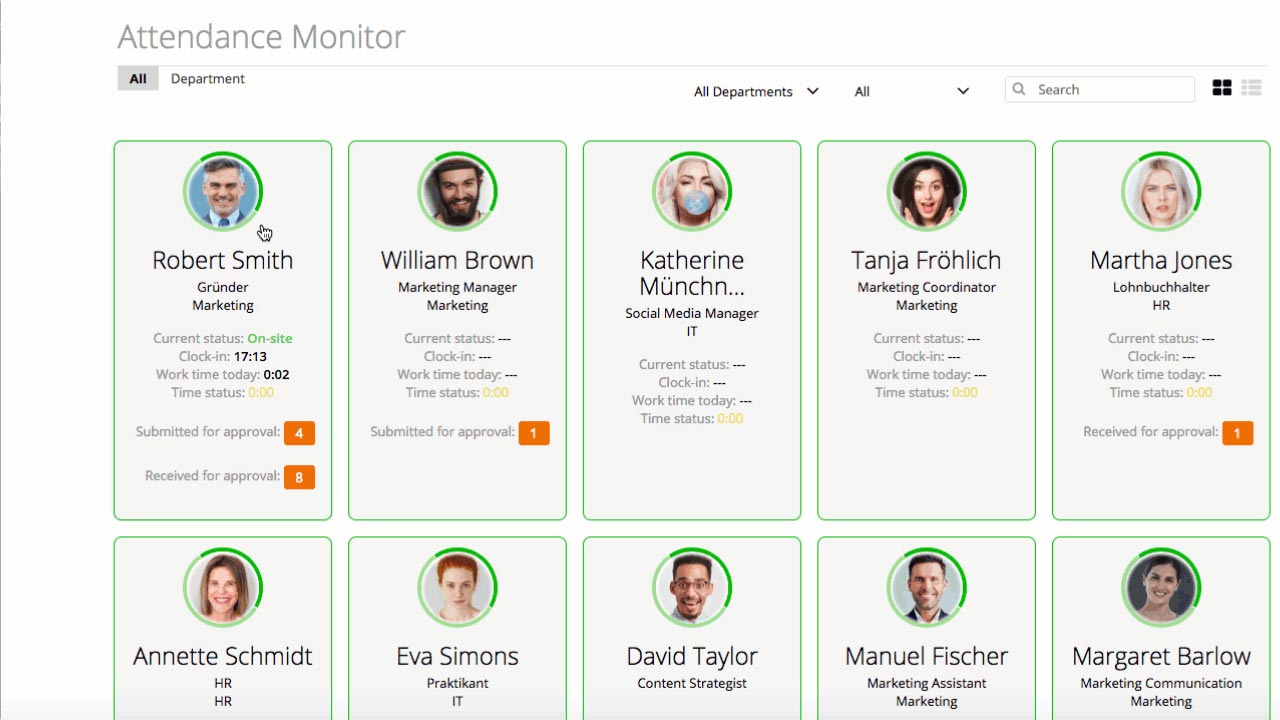Expand the All Departments dropdown

coord(756,91)
